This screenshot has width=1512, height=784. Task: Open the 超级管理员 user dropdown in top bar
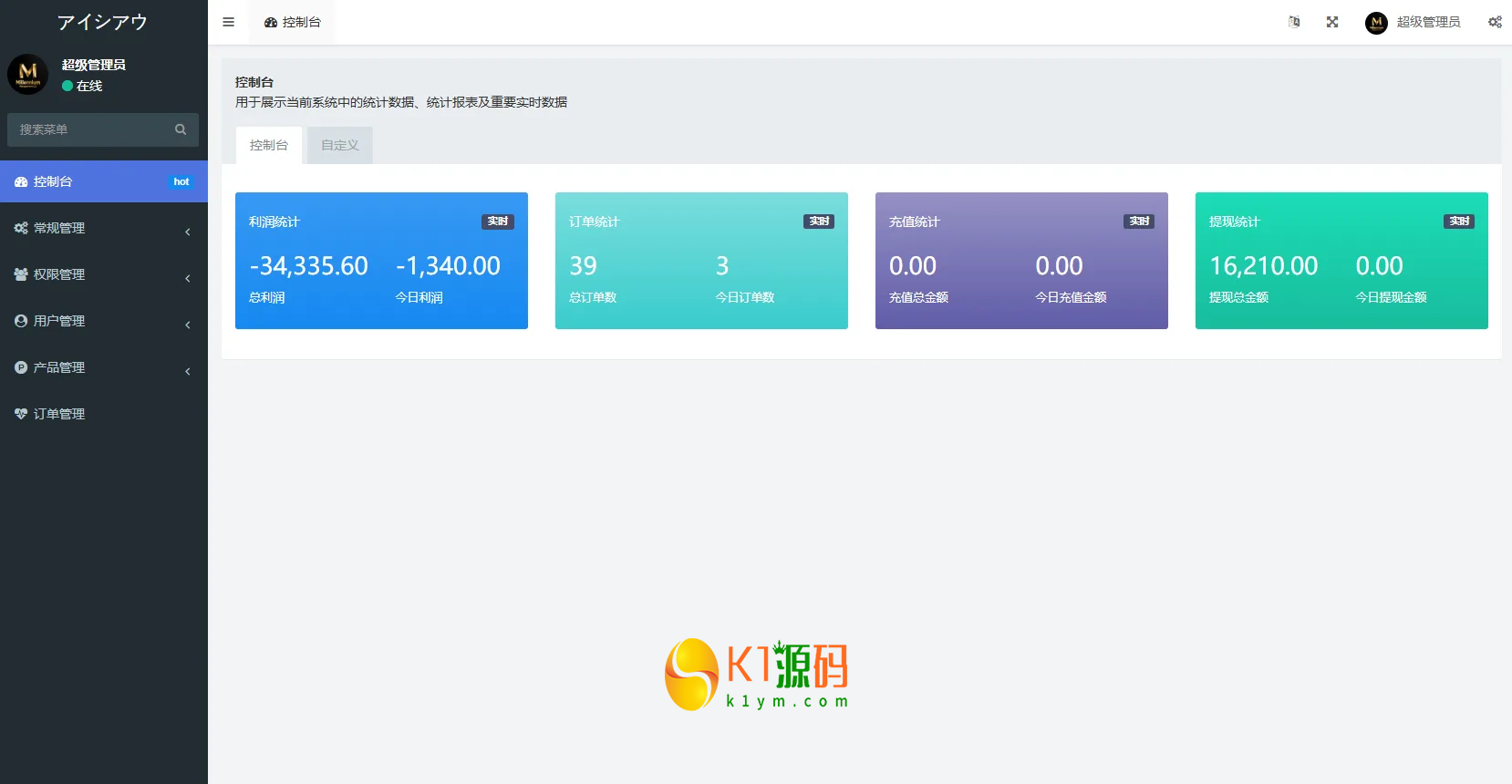tap(1413, 23)
